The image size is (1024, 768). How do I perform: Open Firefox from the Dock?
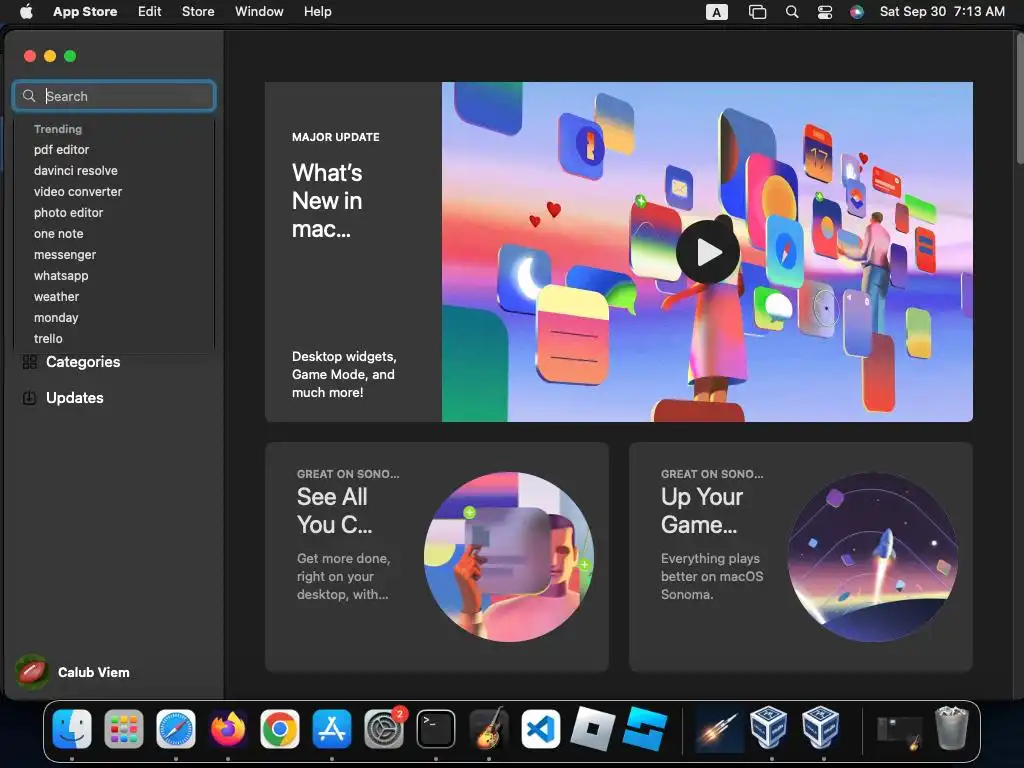(x=228, y=729)
